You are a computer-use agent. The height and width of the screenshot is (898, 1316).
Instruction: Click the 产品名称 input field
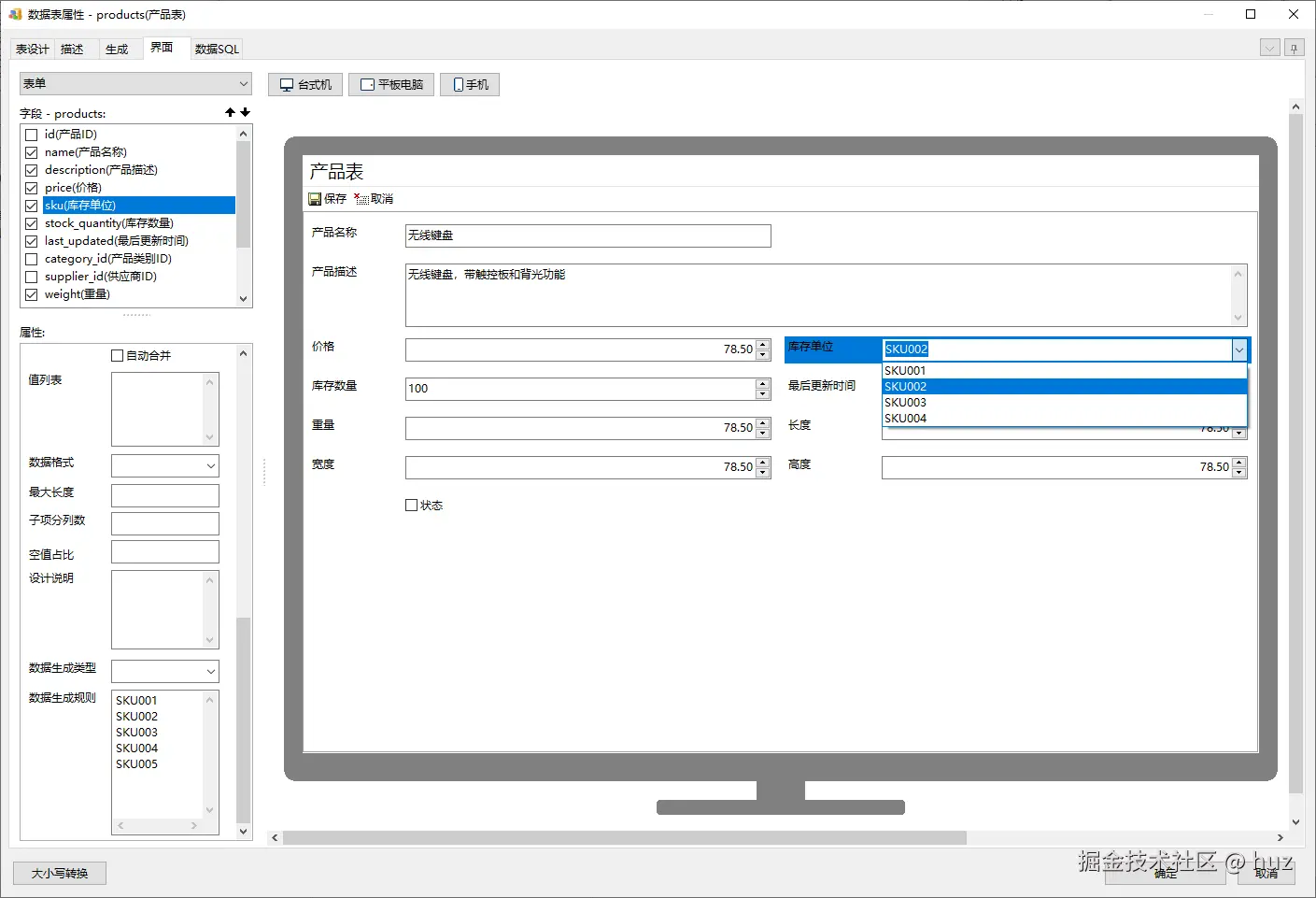point(588,235)
